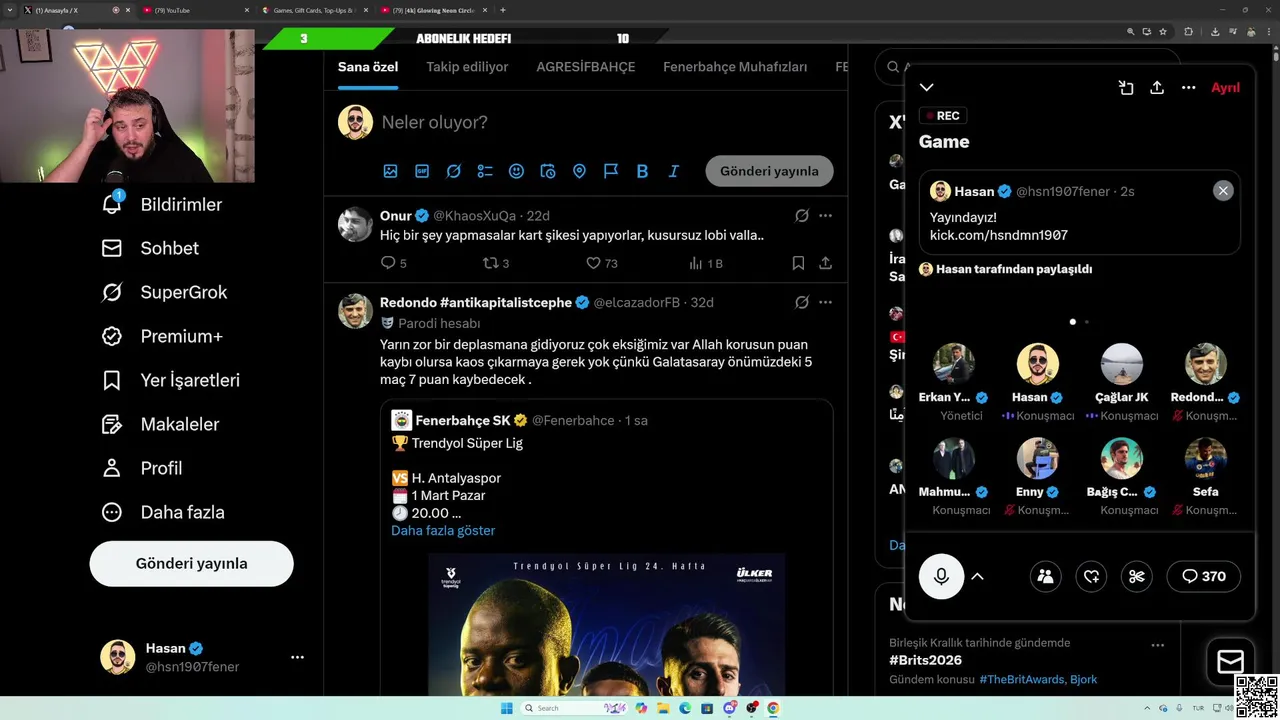Open account options dots next to Hasan

tap(297, 657)
